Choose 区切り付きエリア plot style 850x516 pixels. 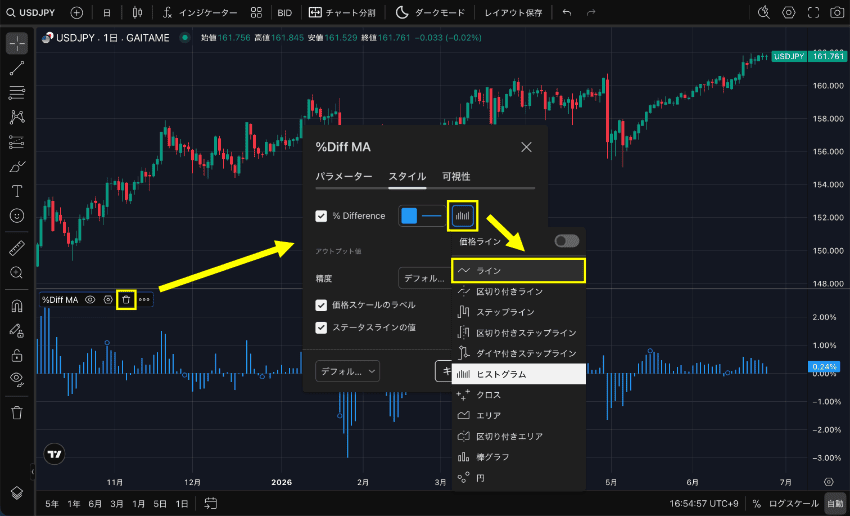pyautogui.click(x=518, y=436)
